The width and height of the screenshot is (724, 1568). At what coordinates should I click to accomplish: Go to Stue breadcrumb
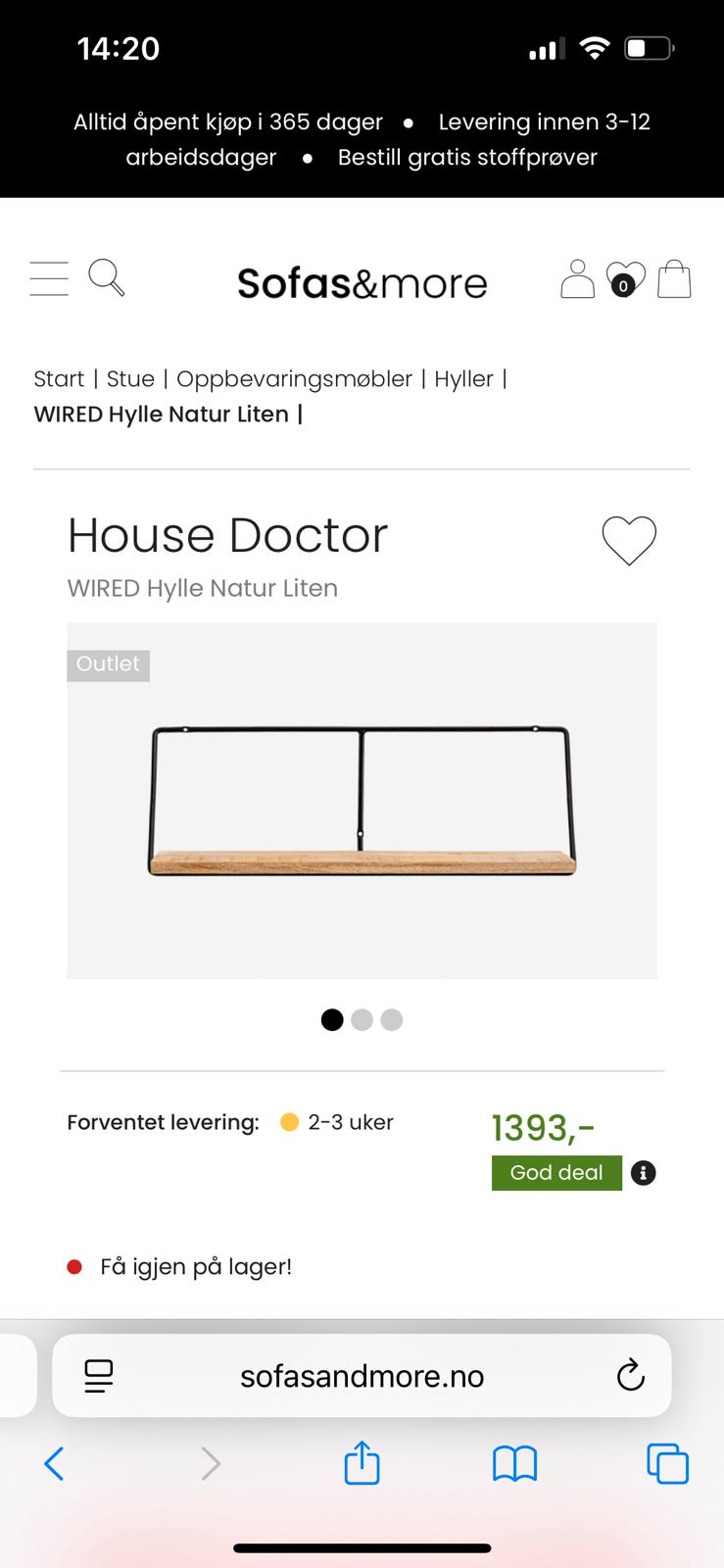tap(130, 379)
